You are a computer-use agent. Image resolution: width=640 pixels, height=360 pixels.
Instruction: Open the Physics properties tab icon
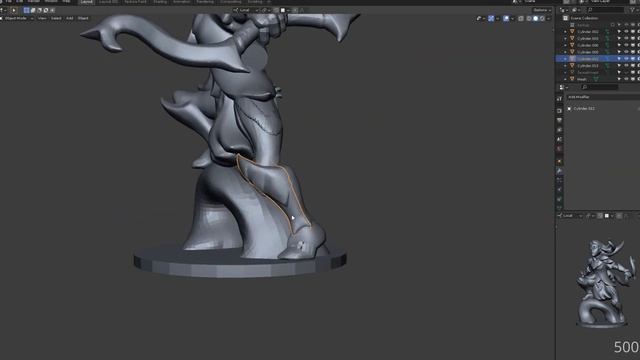(x=559, y=189)
